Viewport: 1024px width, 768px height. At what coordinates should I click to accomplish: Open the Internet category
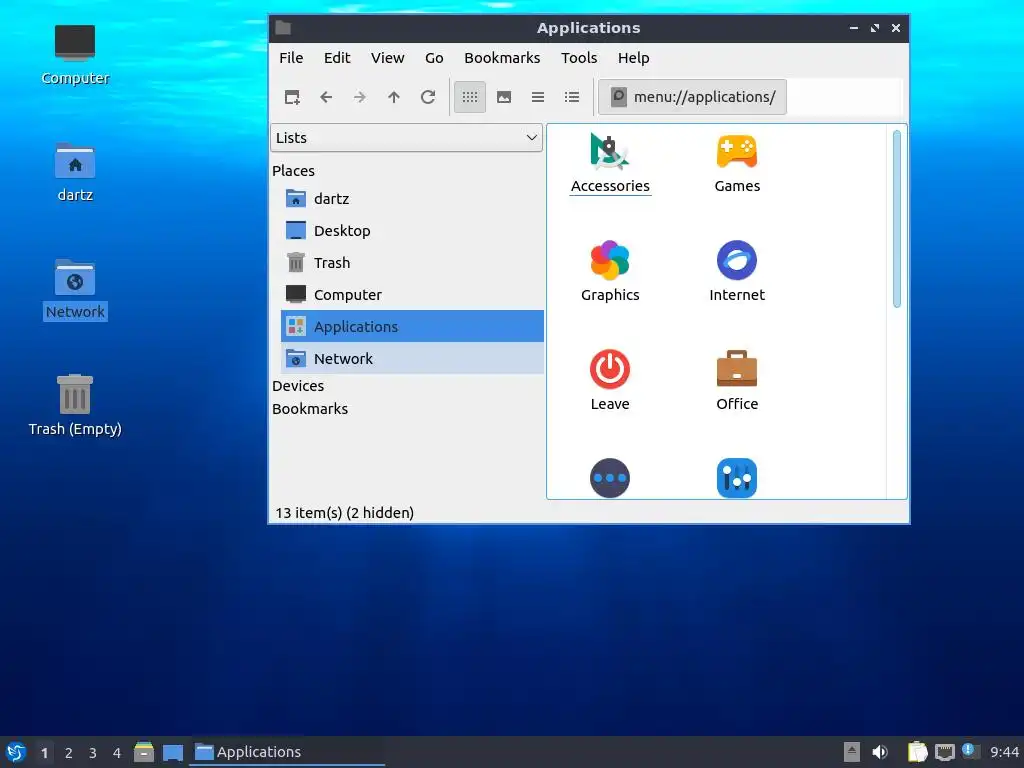coord(737,272)
